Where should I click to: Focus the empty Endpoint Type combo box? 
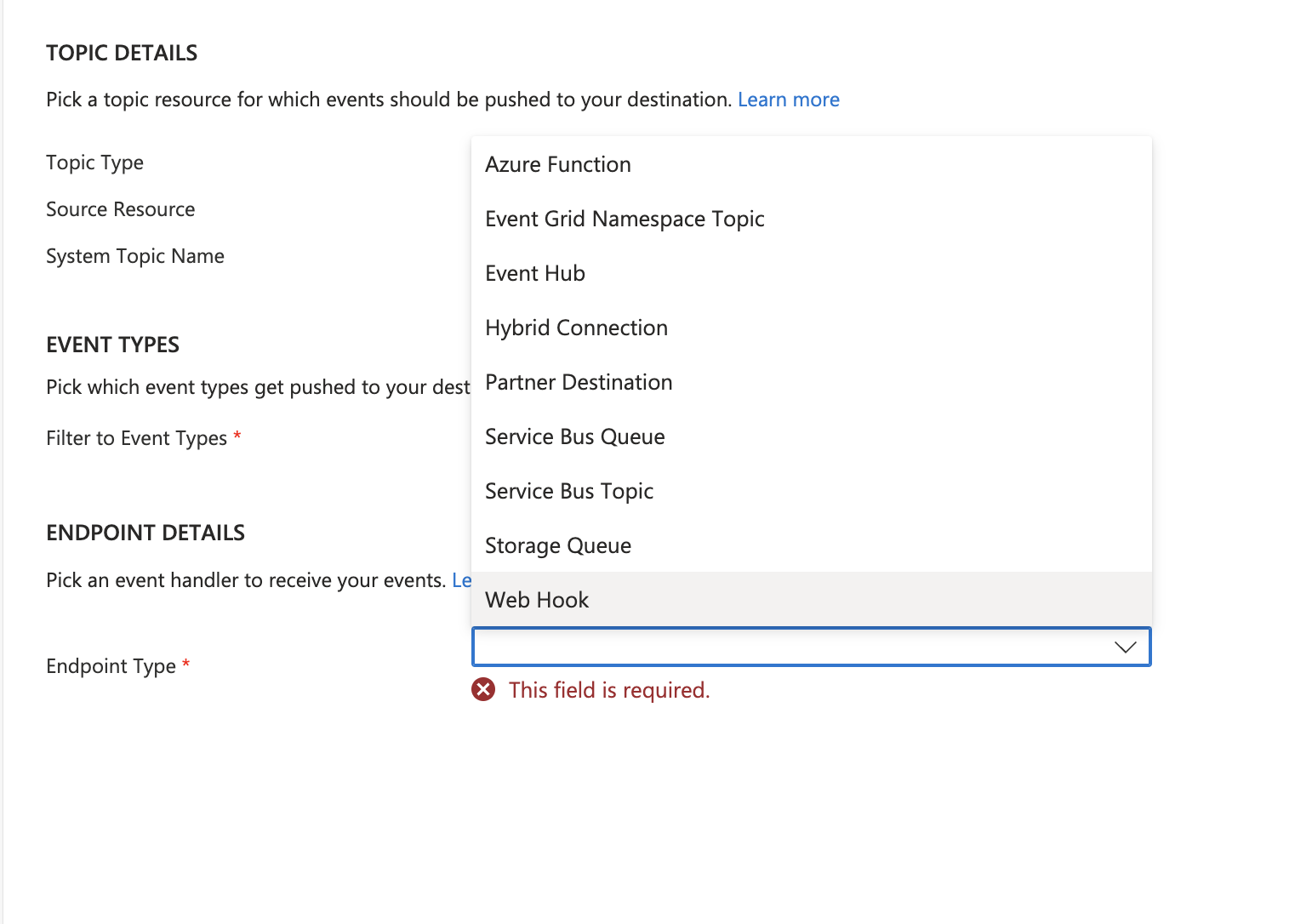tap(791, 647)
